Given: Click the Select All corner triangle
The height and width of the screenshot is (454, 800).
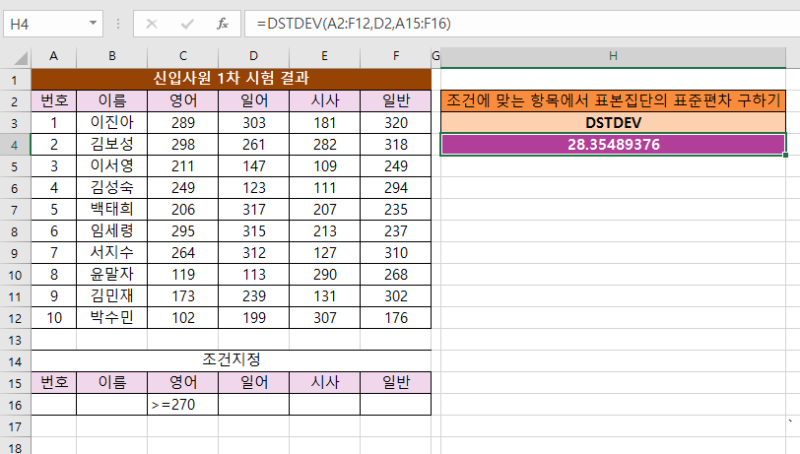Looking at the screenshot, I should tap(20, 58).
